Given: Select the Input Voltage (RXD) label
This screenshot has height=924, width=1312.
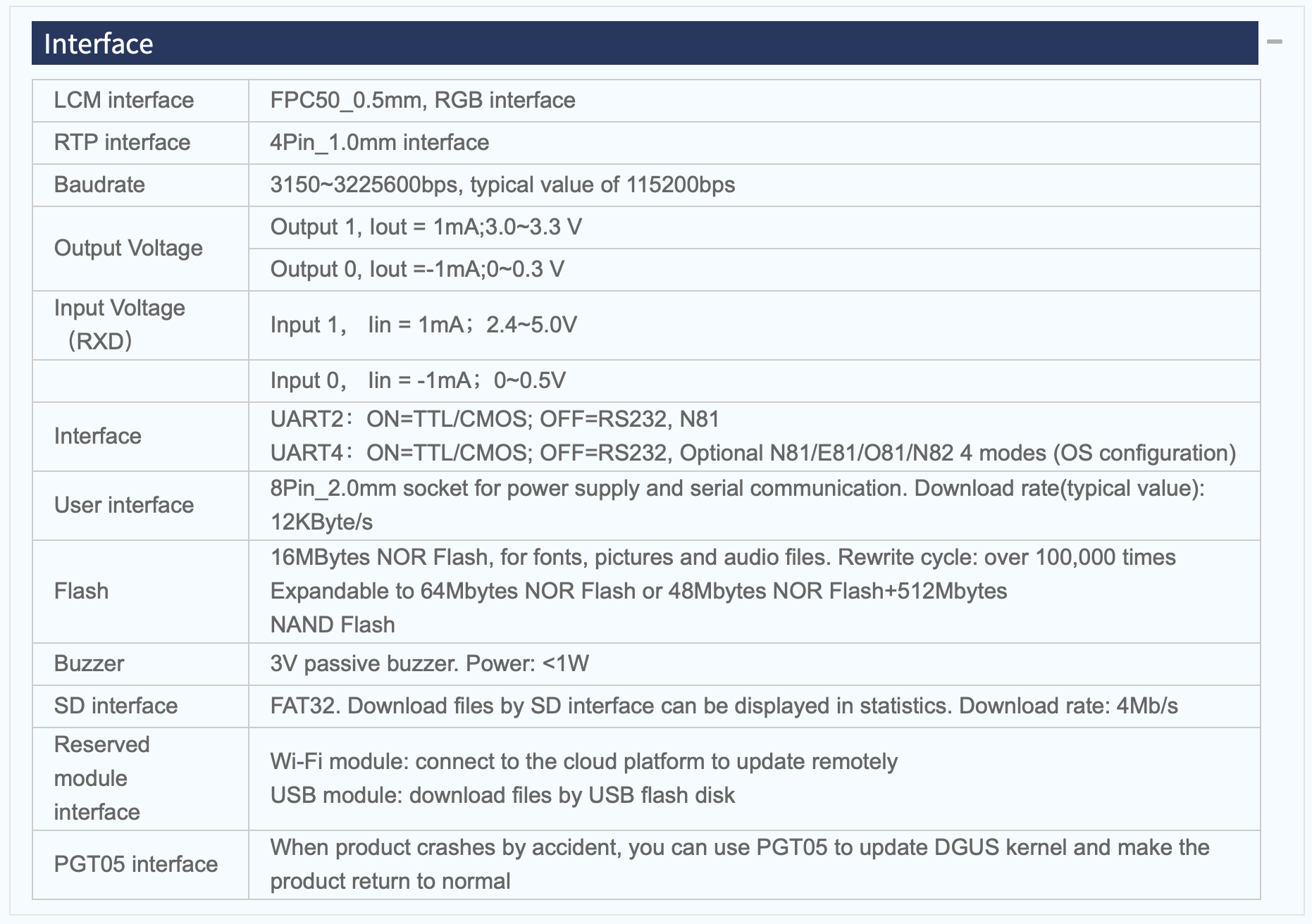Looking at the screenshot, I should [119, 325].
